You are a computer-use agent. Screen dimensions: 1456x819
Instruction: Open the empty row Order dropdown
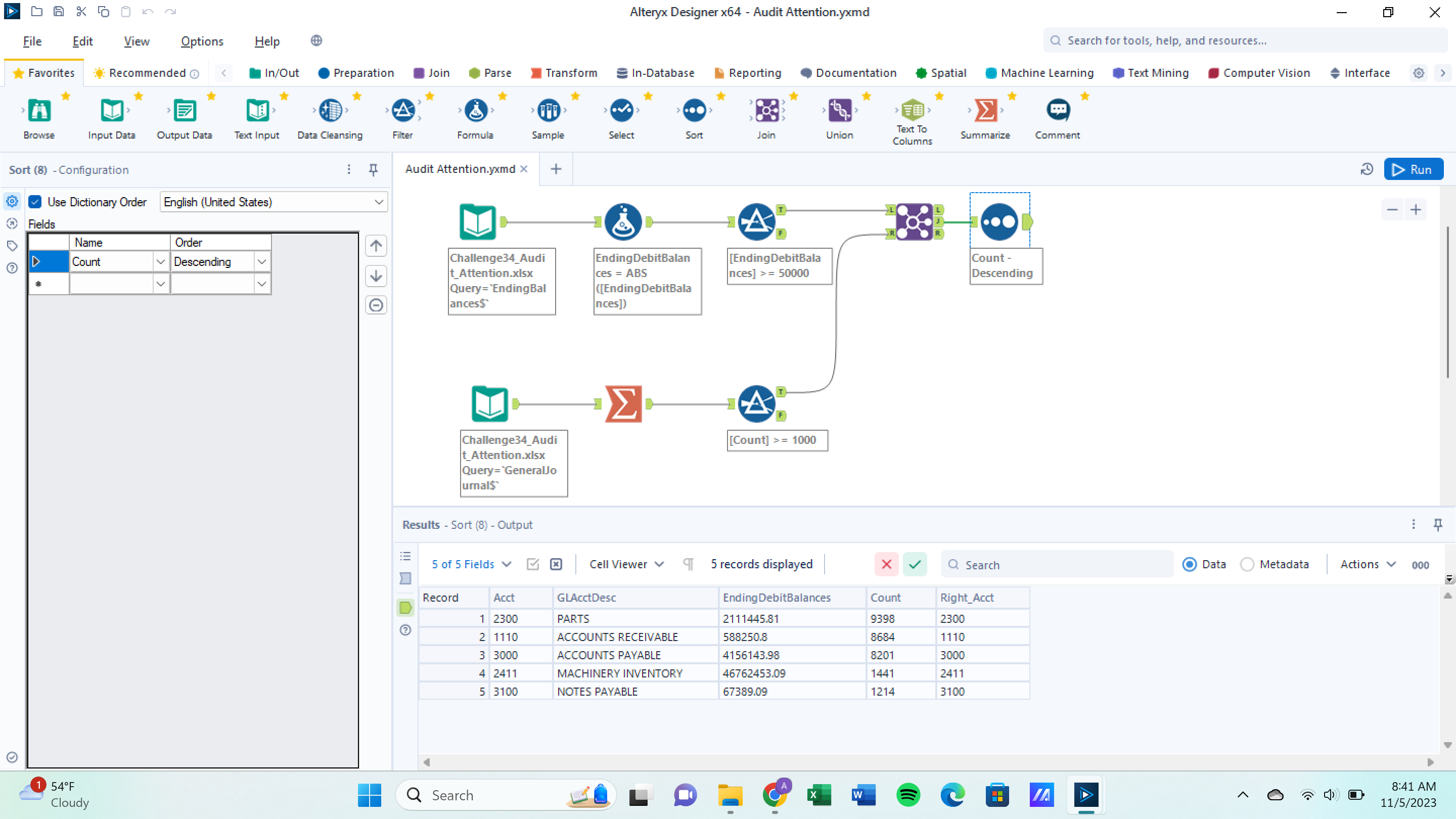(262, 284)
